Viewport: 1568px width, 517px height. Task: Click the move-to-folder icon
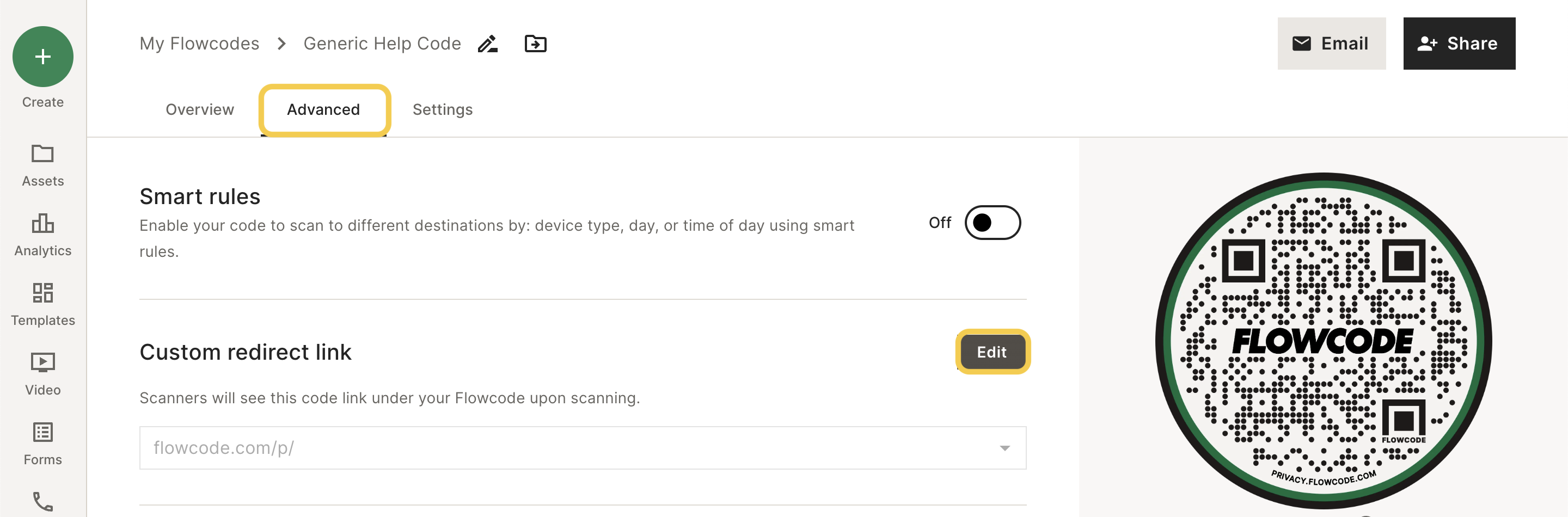tap(536, 44)
